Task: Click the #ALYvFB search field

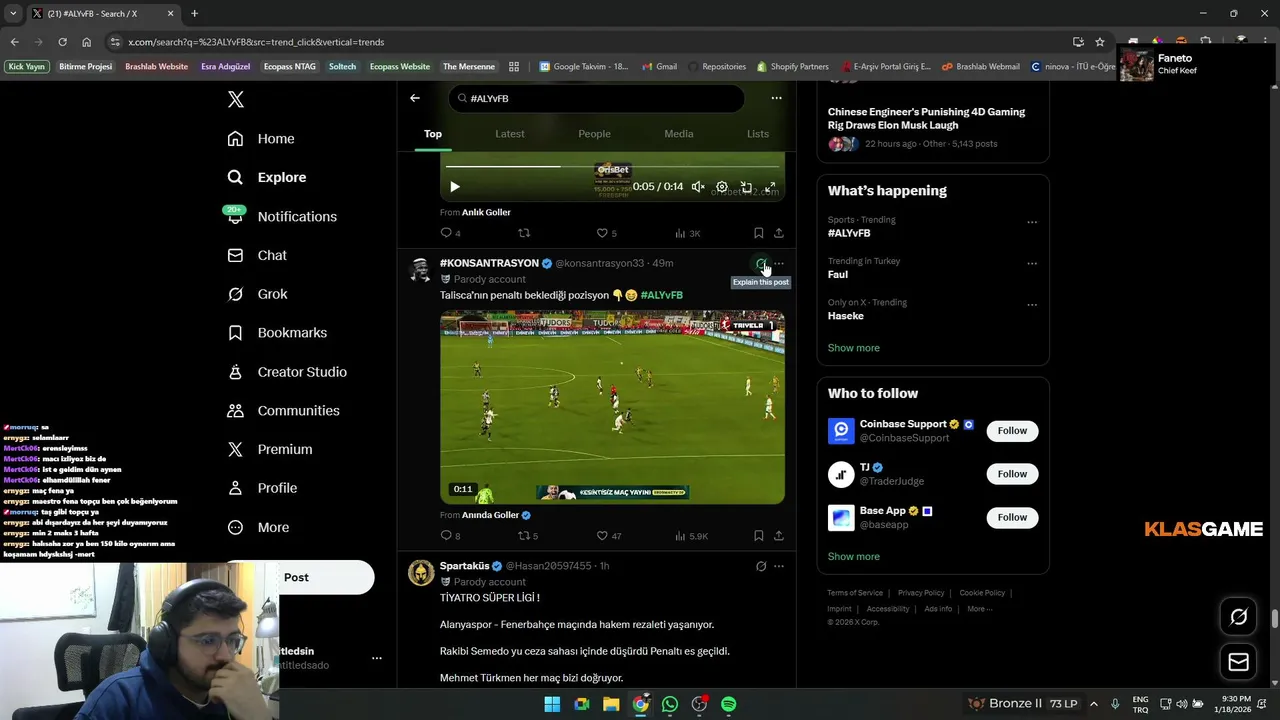Action: point(596,98)
